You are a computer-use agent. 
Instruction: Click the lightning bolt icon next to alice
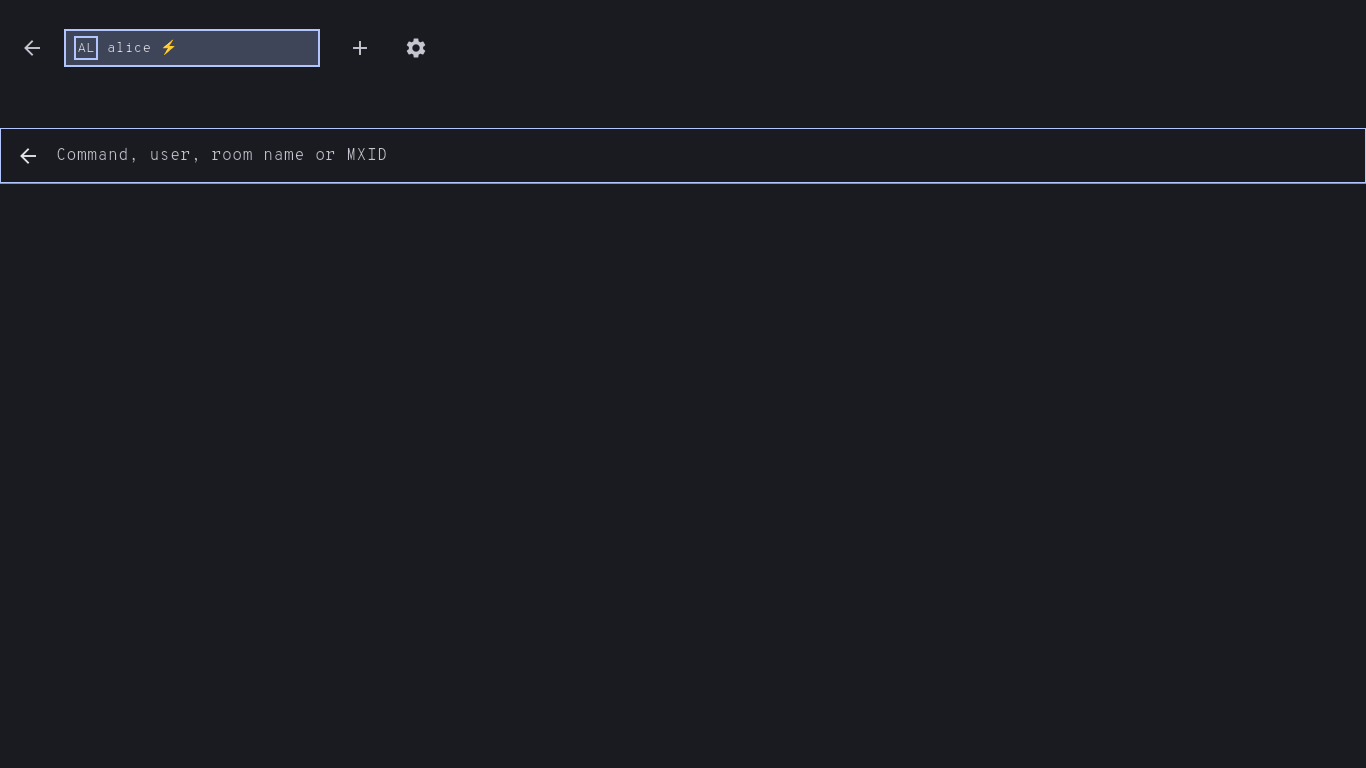pos(169,48)
